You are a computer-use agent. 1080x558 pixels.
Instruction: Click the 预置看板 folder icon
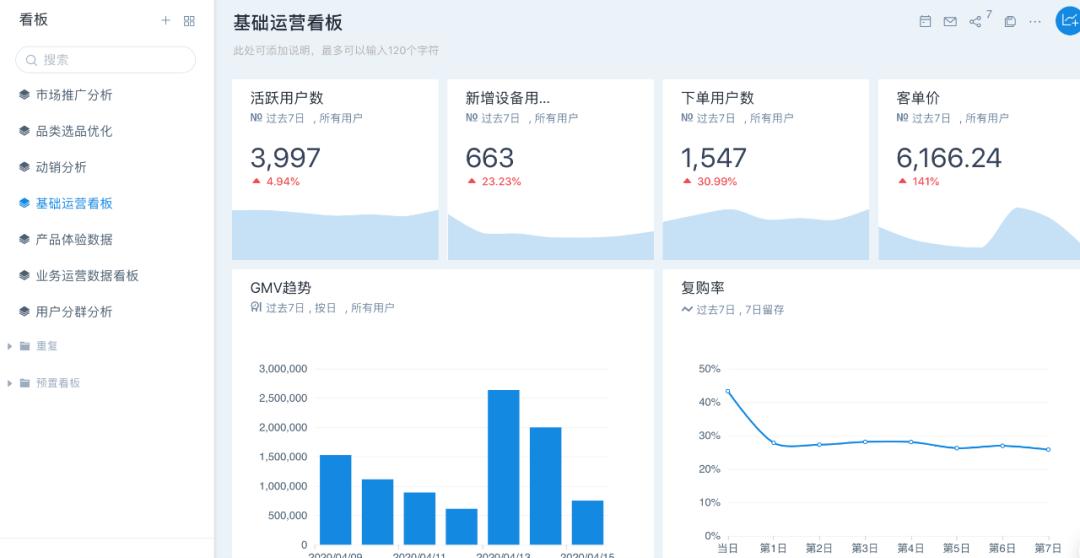click(25, 383)
